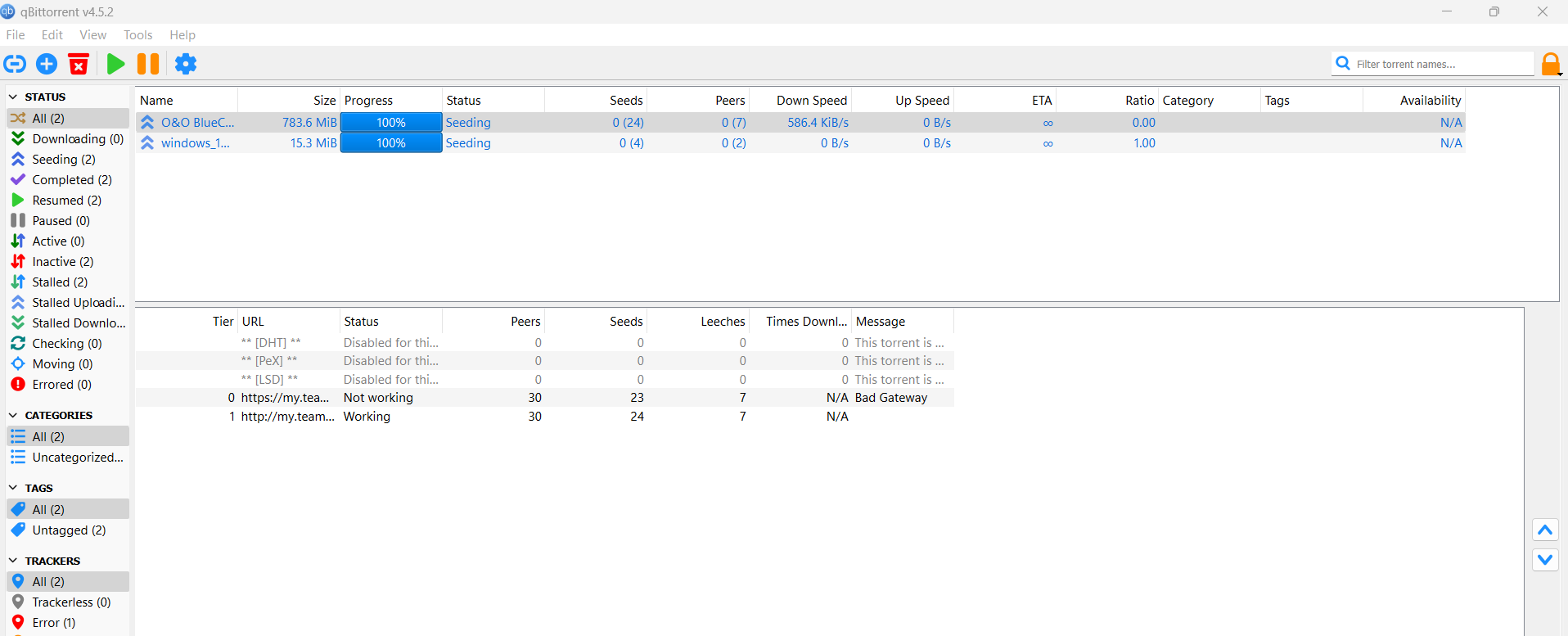Click the green Resume play icon
Screen dimensions: 1568x636
click(x=116, y=64)
